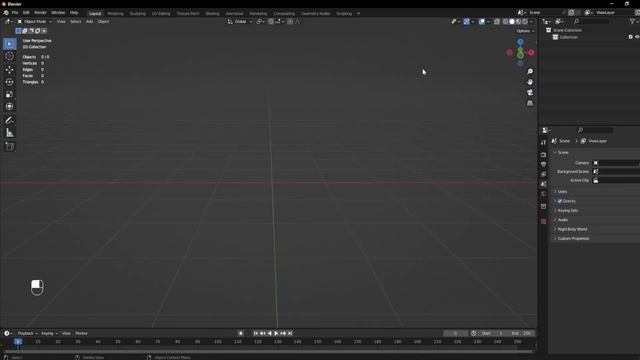Open the World properties tab icon
This screenshot has width=640, height=360.
(543, 194)
